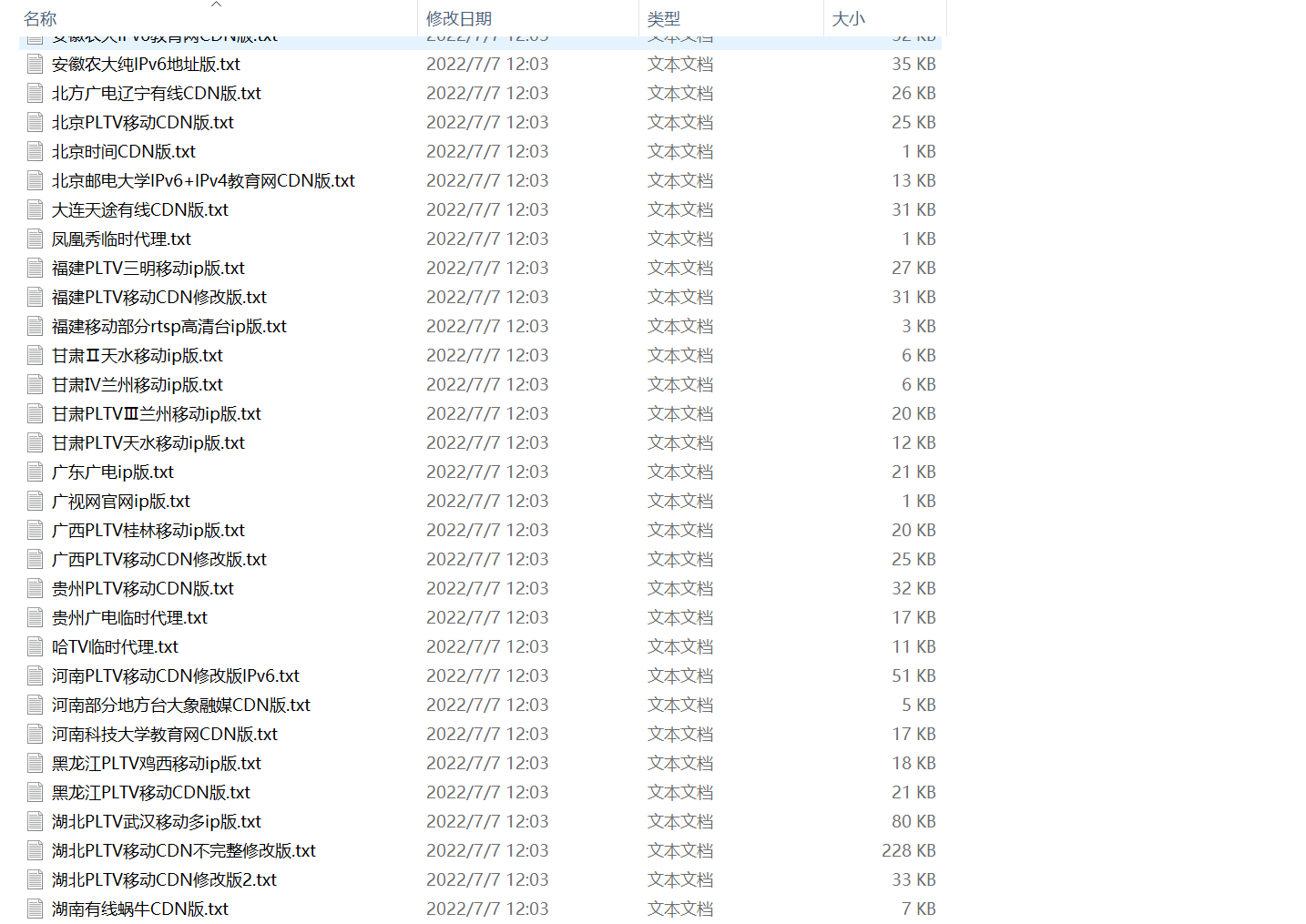This screenshot has height=924, width=1306.
Task: Click the icon next to 北京时间CDN版.txt
Action: click(36, 151)
